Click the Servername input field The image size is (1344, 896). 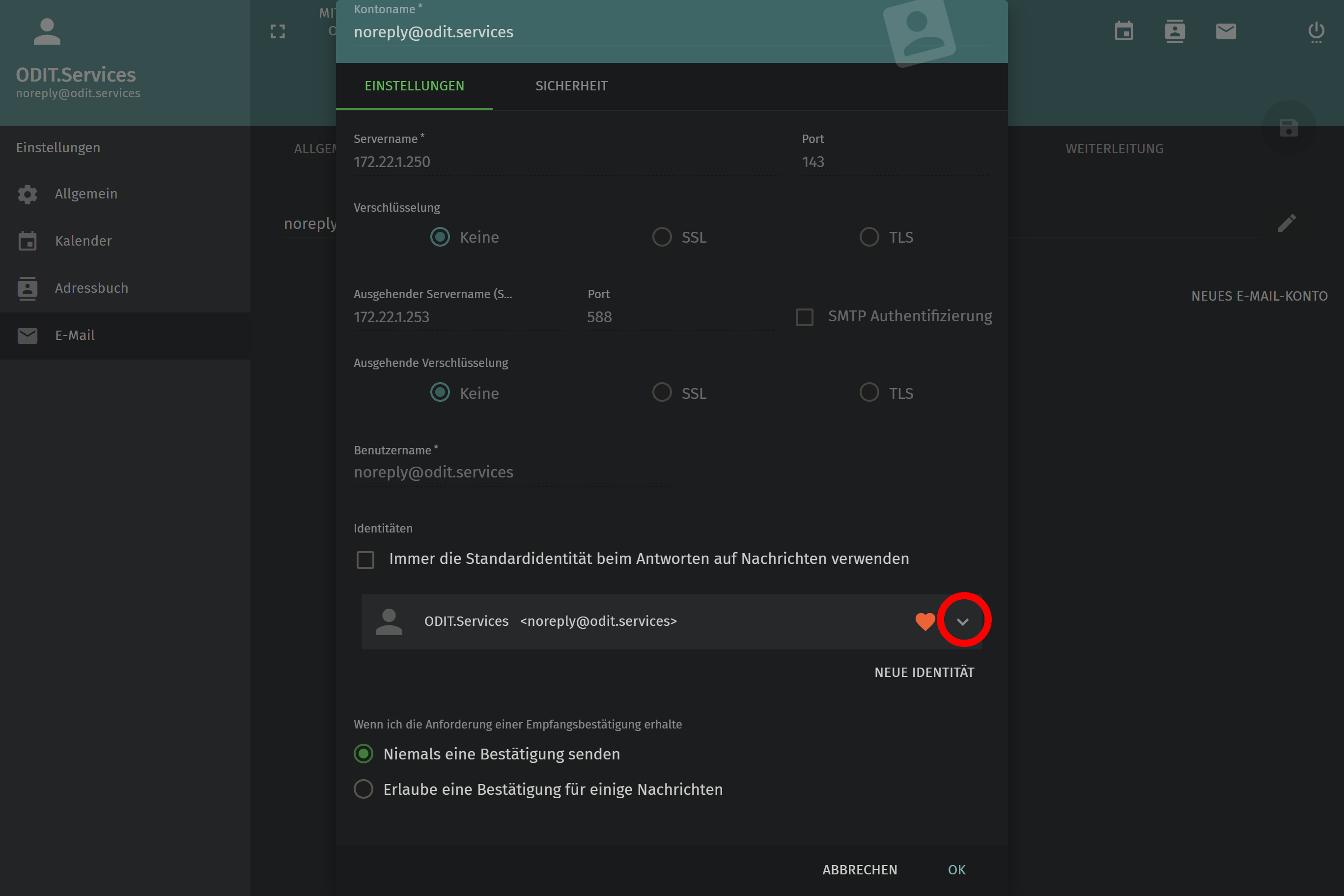point(566,162)
